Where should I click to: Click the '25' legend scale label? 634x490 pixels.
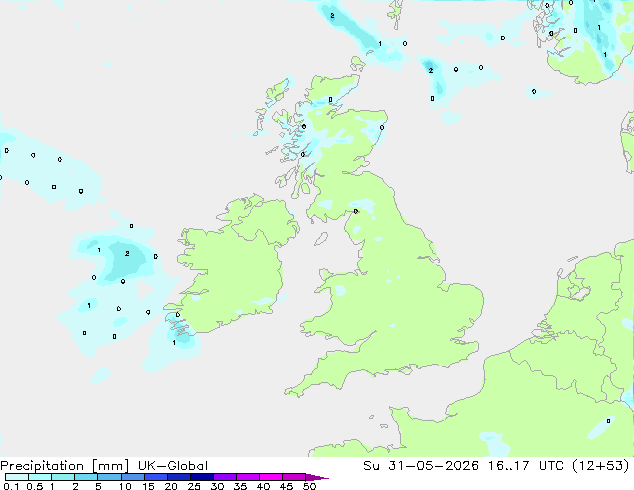pos(194,486)
